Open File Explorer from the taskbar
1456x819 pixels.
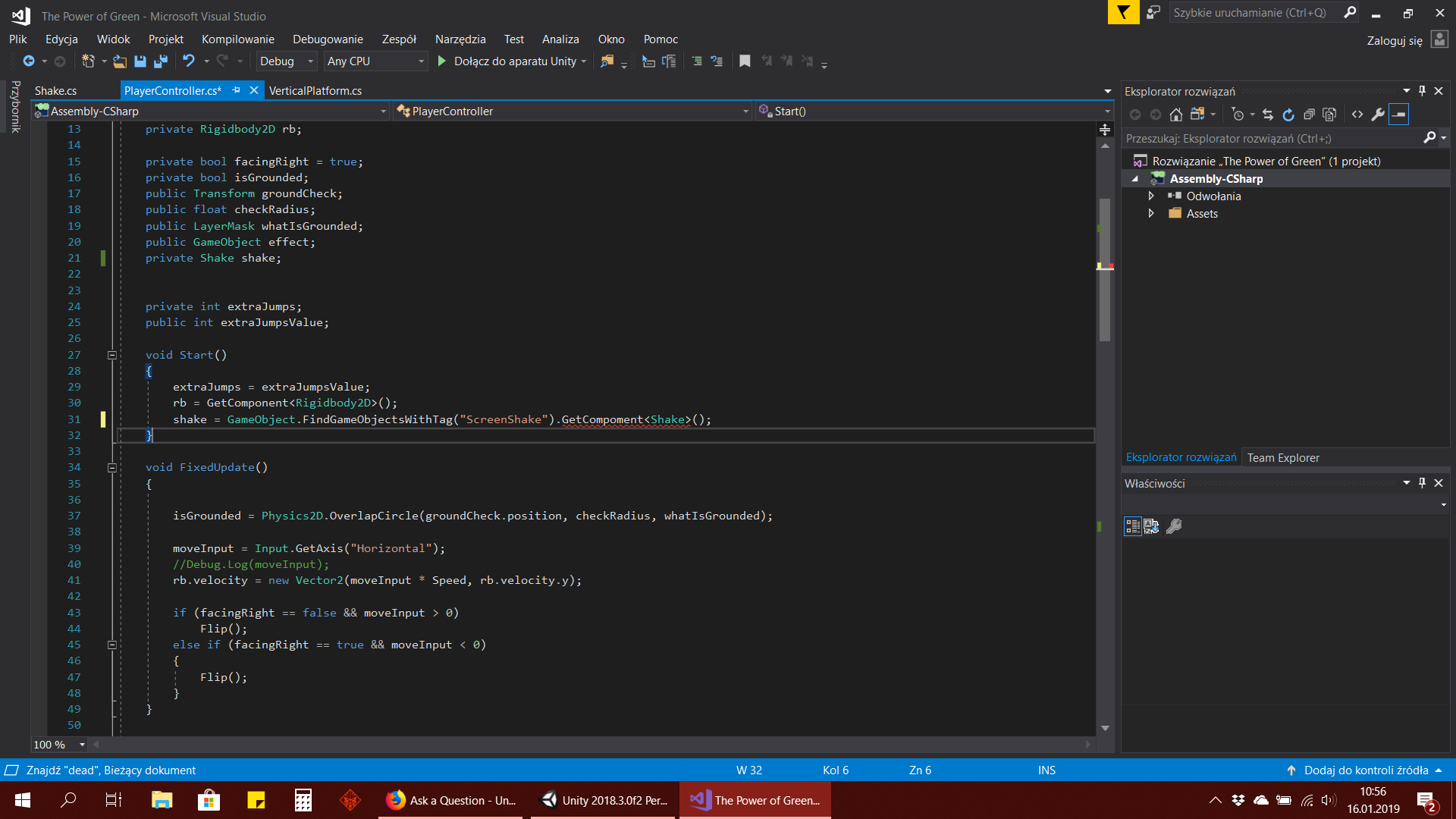tap(162, 800)
